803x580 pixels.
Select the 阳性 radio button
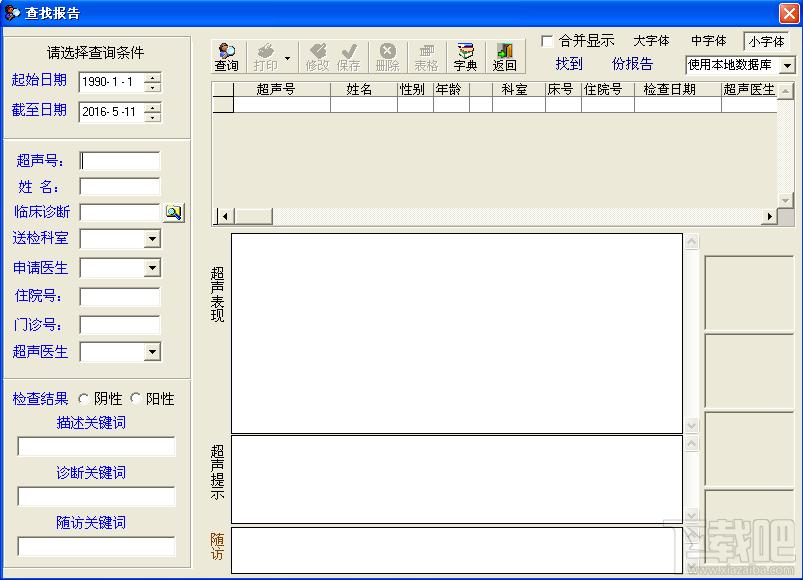pyautogui.click(x=136, y=398)
